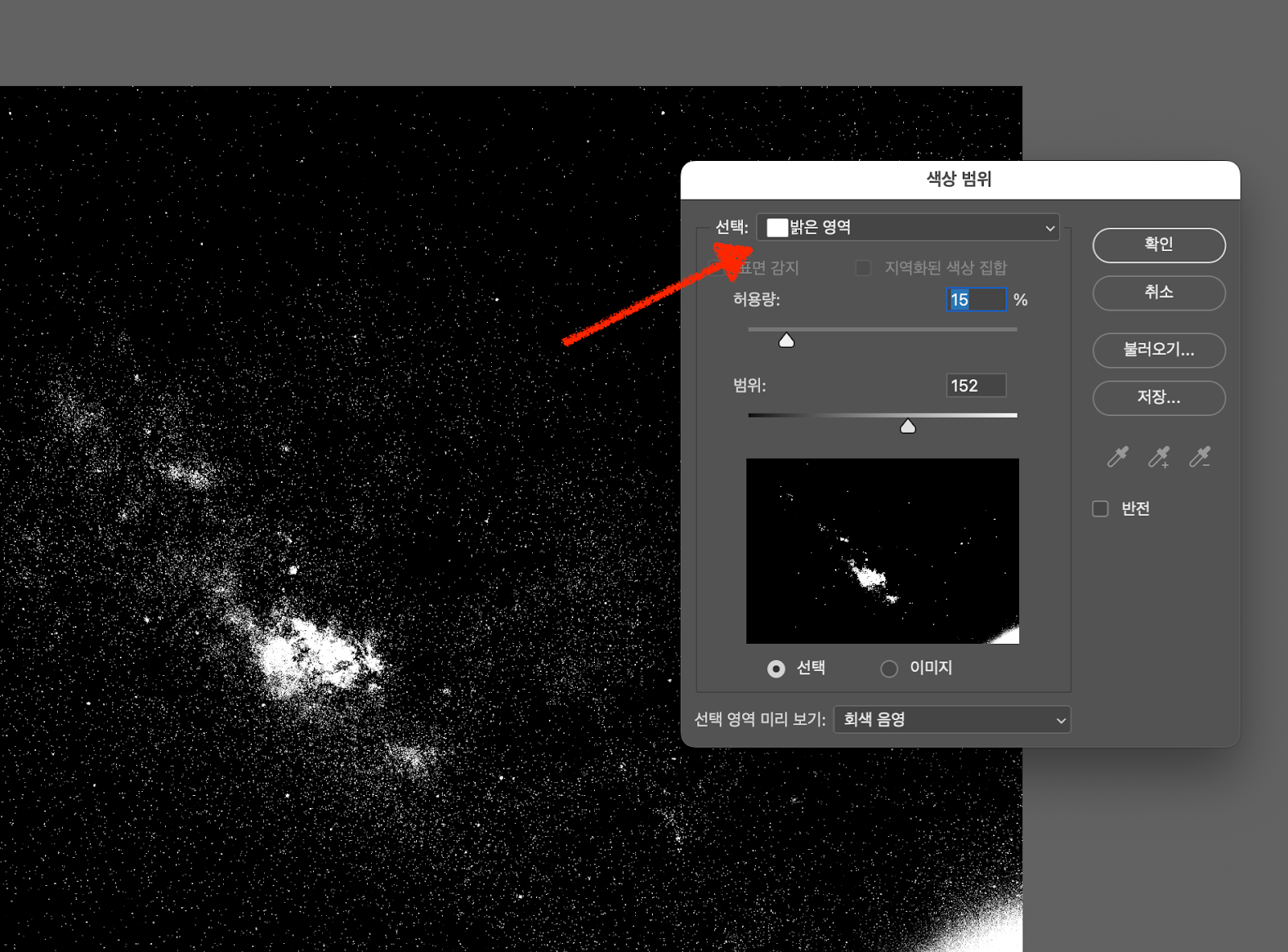Click the 범위: label

(x=749, y=385)
